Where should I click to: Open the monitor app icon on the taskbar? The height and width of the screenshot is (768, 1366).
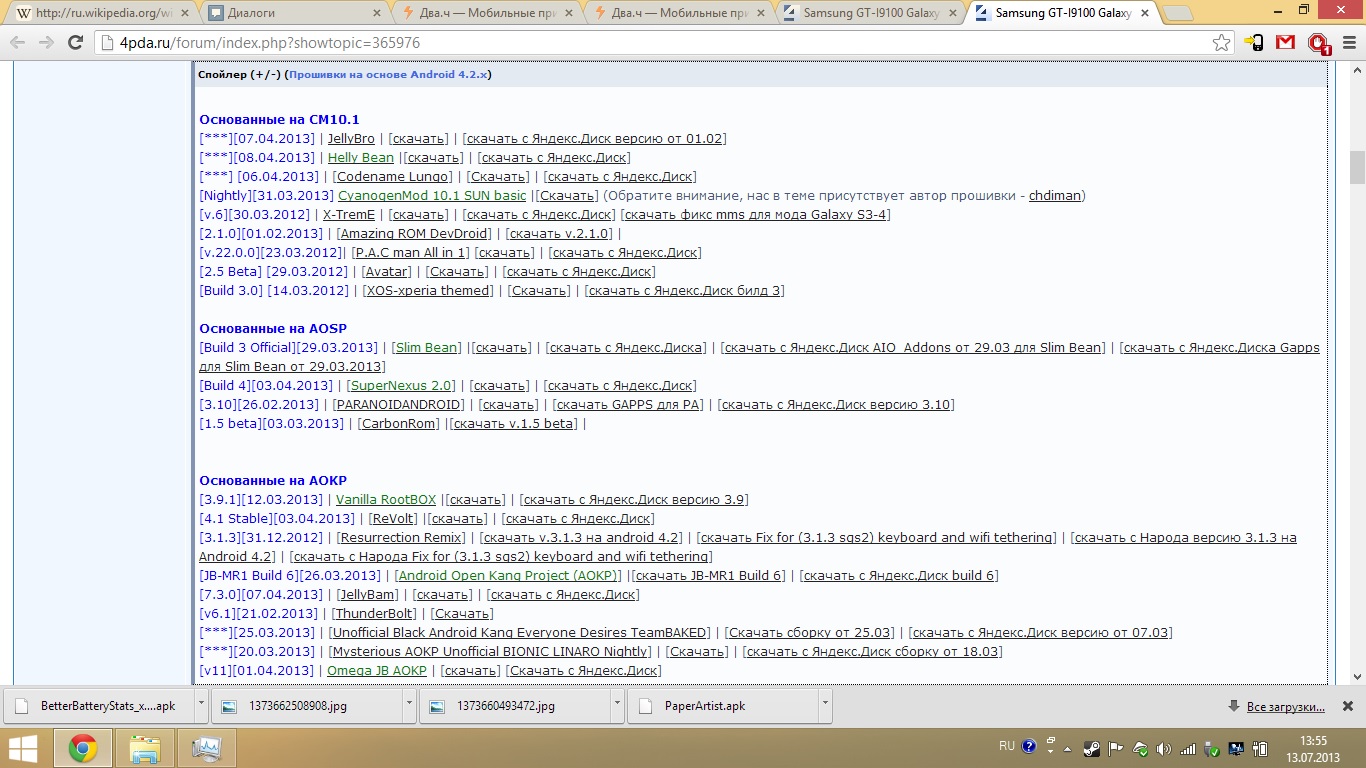tap(207, 748)
